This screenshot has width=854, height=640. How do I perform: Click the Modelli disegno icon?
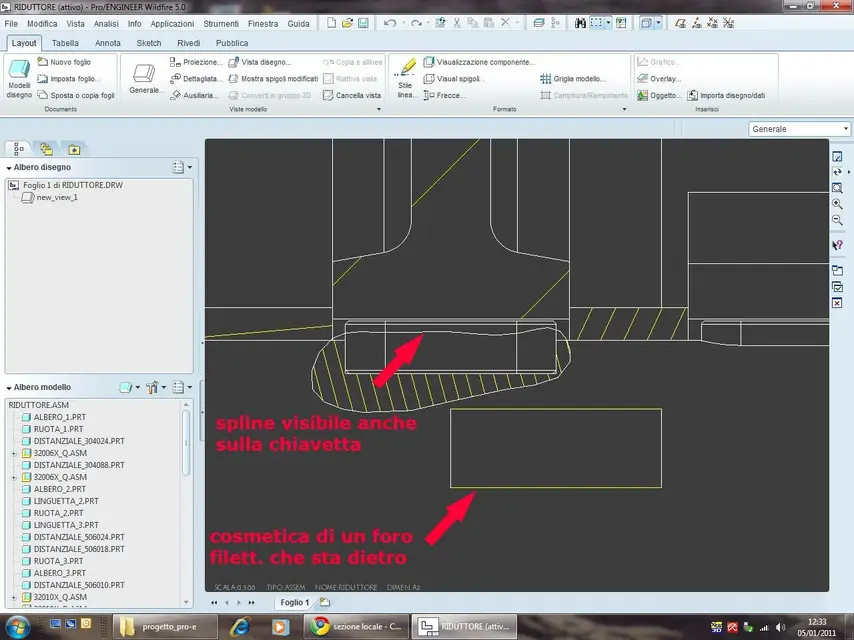point(20,79)
